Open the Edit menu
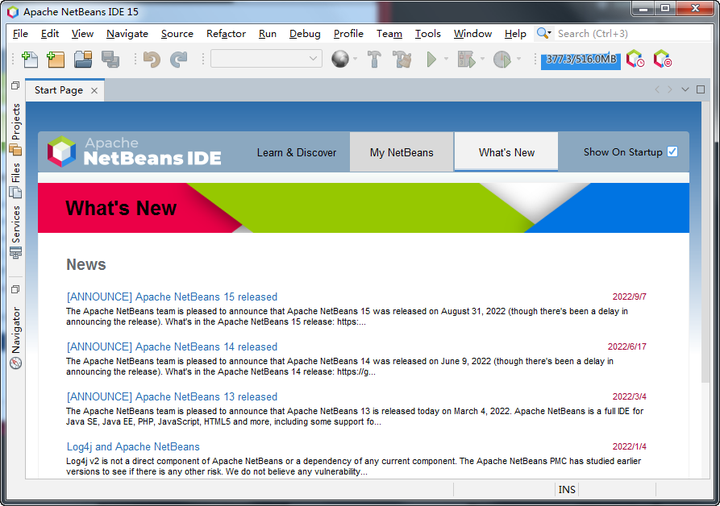Image resolution: width=720 pixels, height=506 pixels. click(50, 34)
